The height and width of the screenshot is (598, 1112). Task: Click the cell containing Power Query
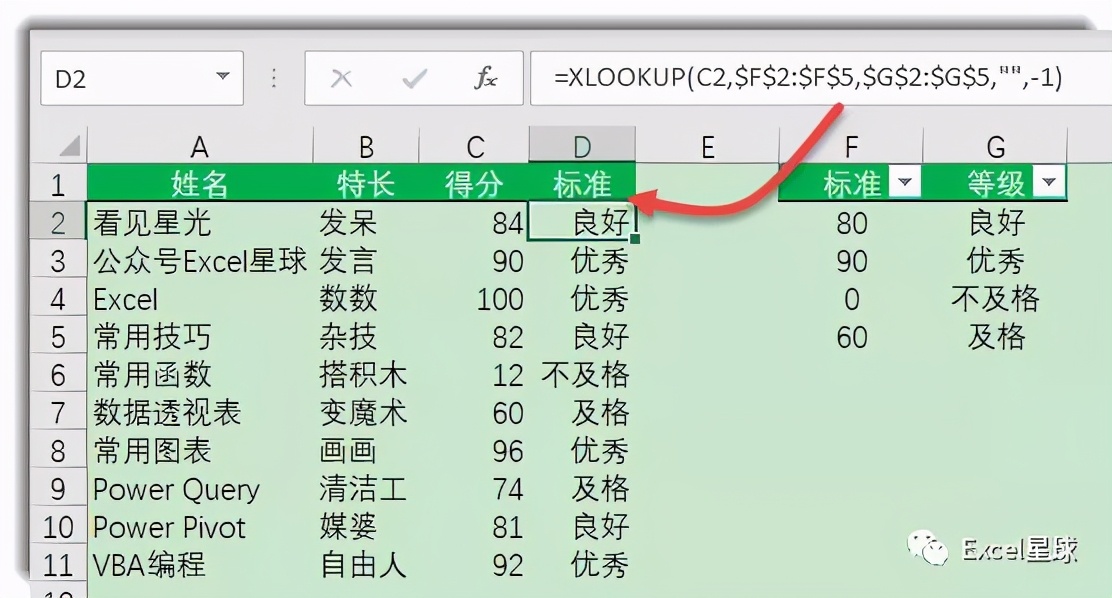[176, 490]
